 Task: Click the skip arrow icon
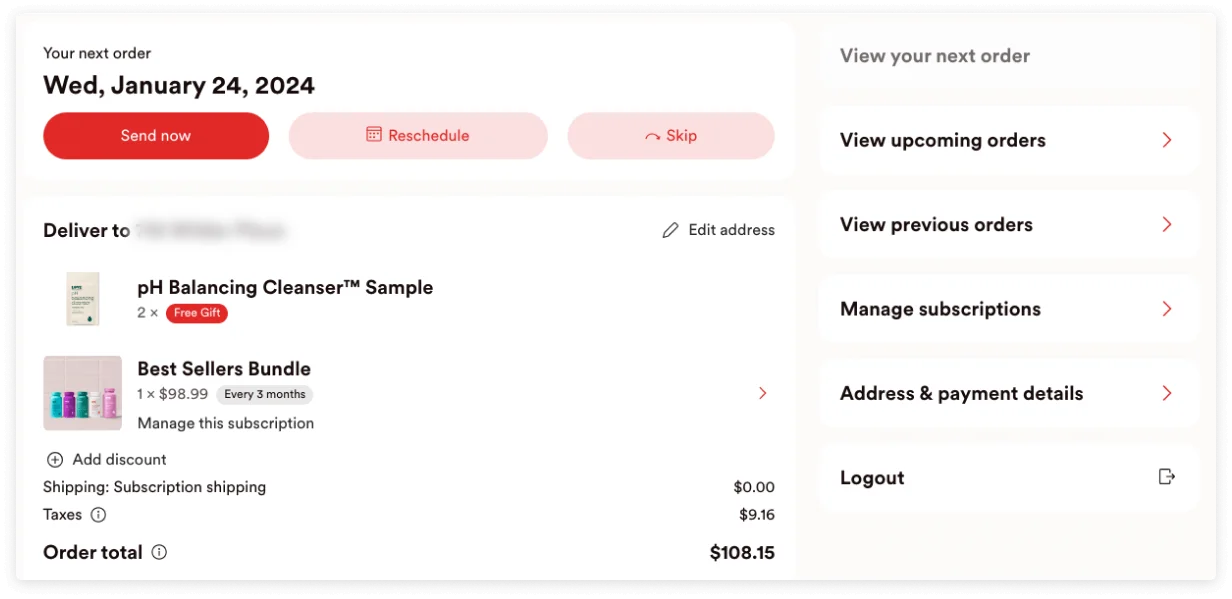[652, 137]
